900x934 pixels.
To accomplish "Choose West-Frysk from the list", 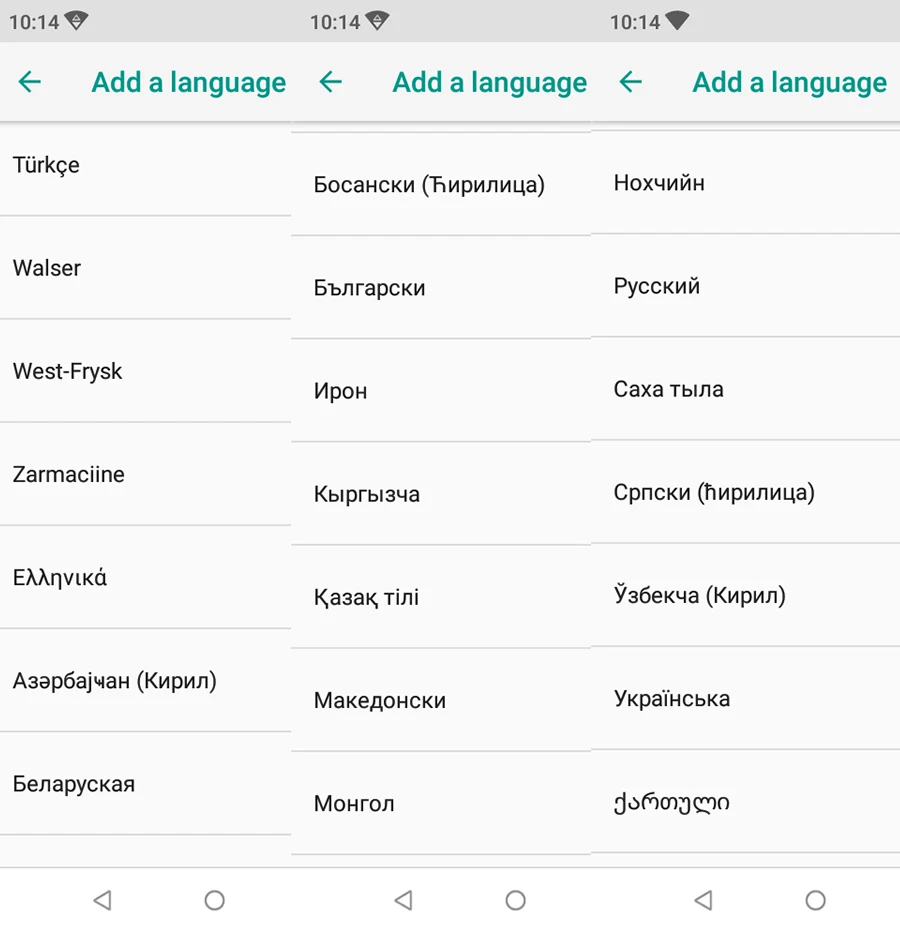I will (x=145, y=371).
